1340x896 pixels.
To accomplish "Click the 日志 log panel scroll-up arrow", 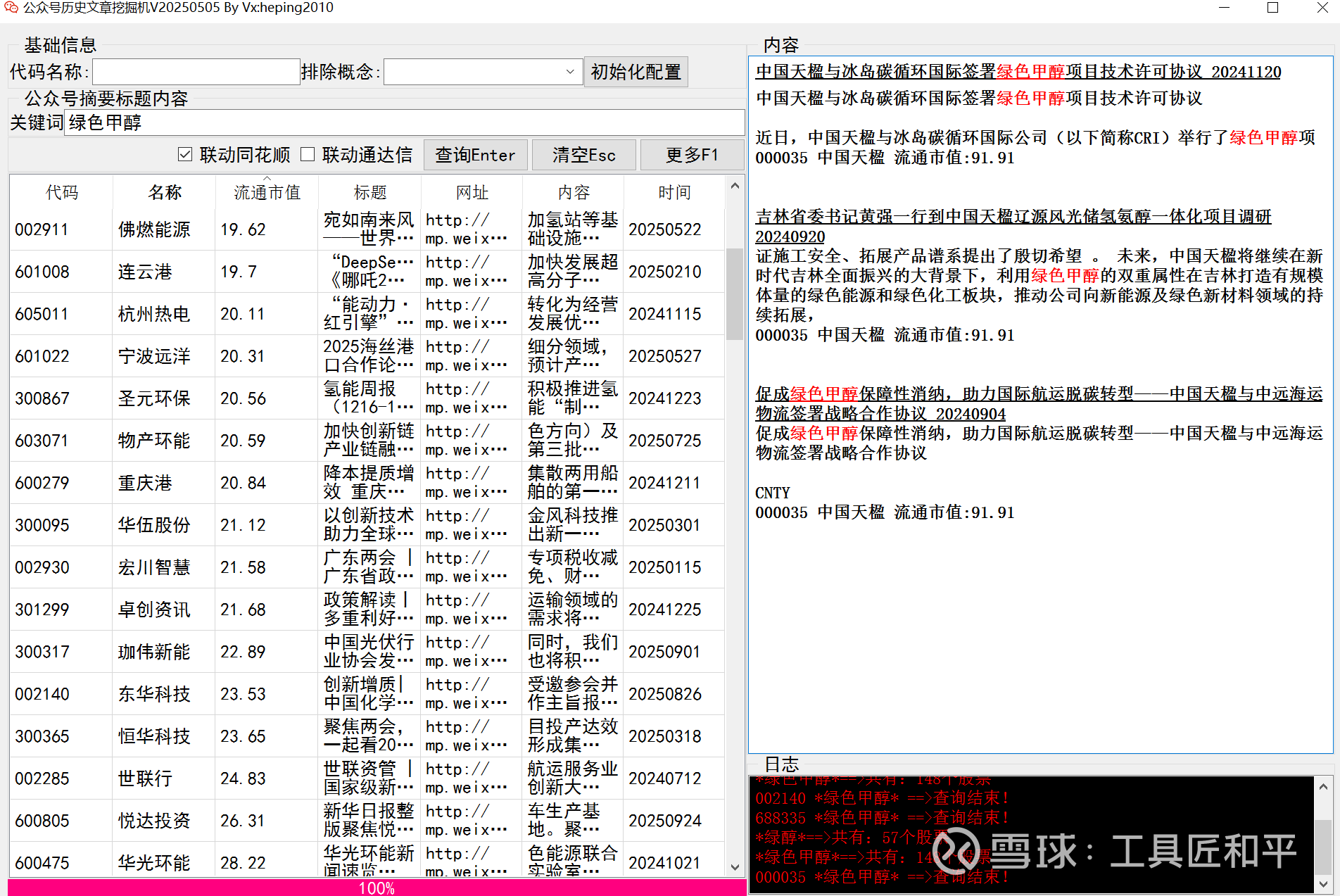I will pyautogui.click(x=1323, y=786).
